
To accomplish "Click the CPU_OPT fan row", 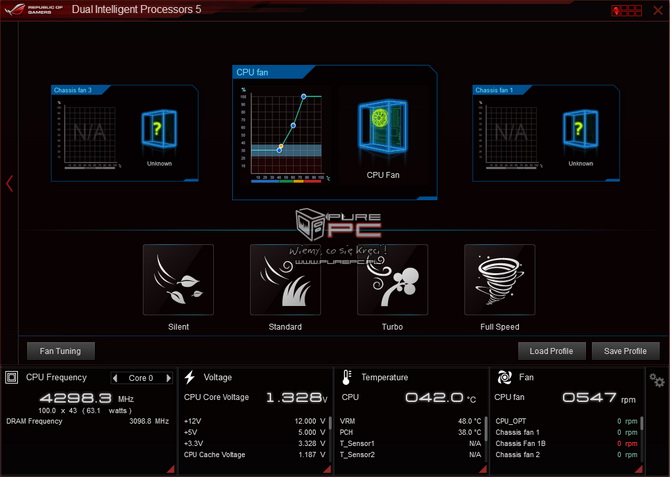I will (567, 421).
